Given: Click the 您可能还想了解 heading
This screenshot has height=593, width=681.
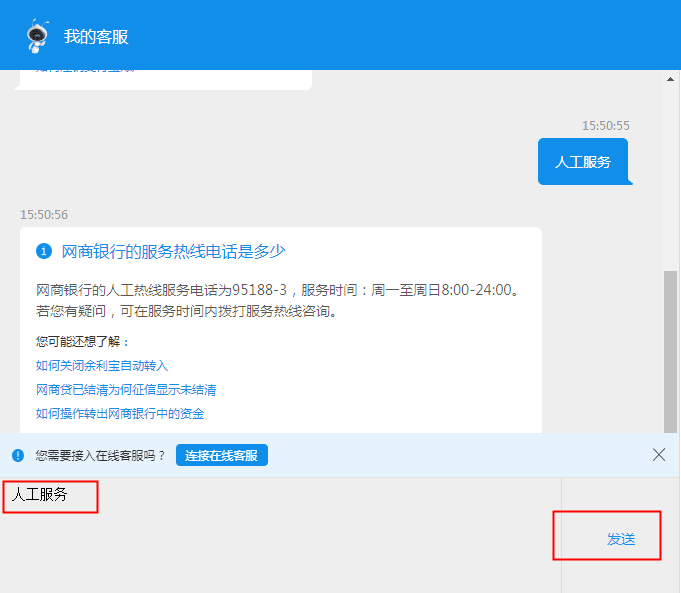Looking at the screenshot, I should [x=83, y=341].
